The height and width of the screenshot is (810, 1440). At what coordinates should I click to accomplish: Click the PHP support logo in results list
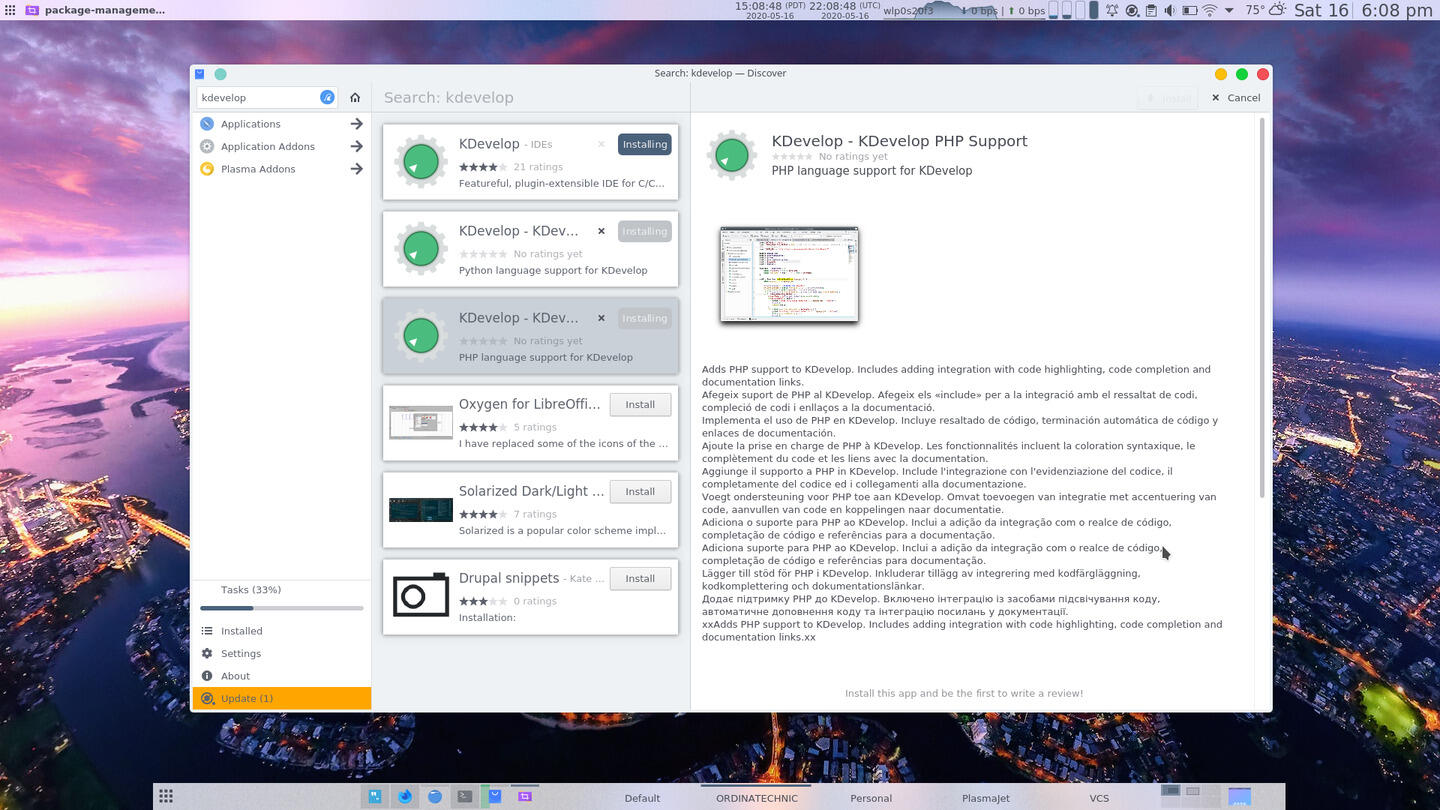point(420,336)
